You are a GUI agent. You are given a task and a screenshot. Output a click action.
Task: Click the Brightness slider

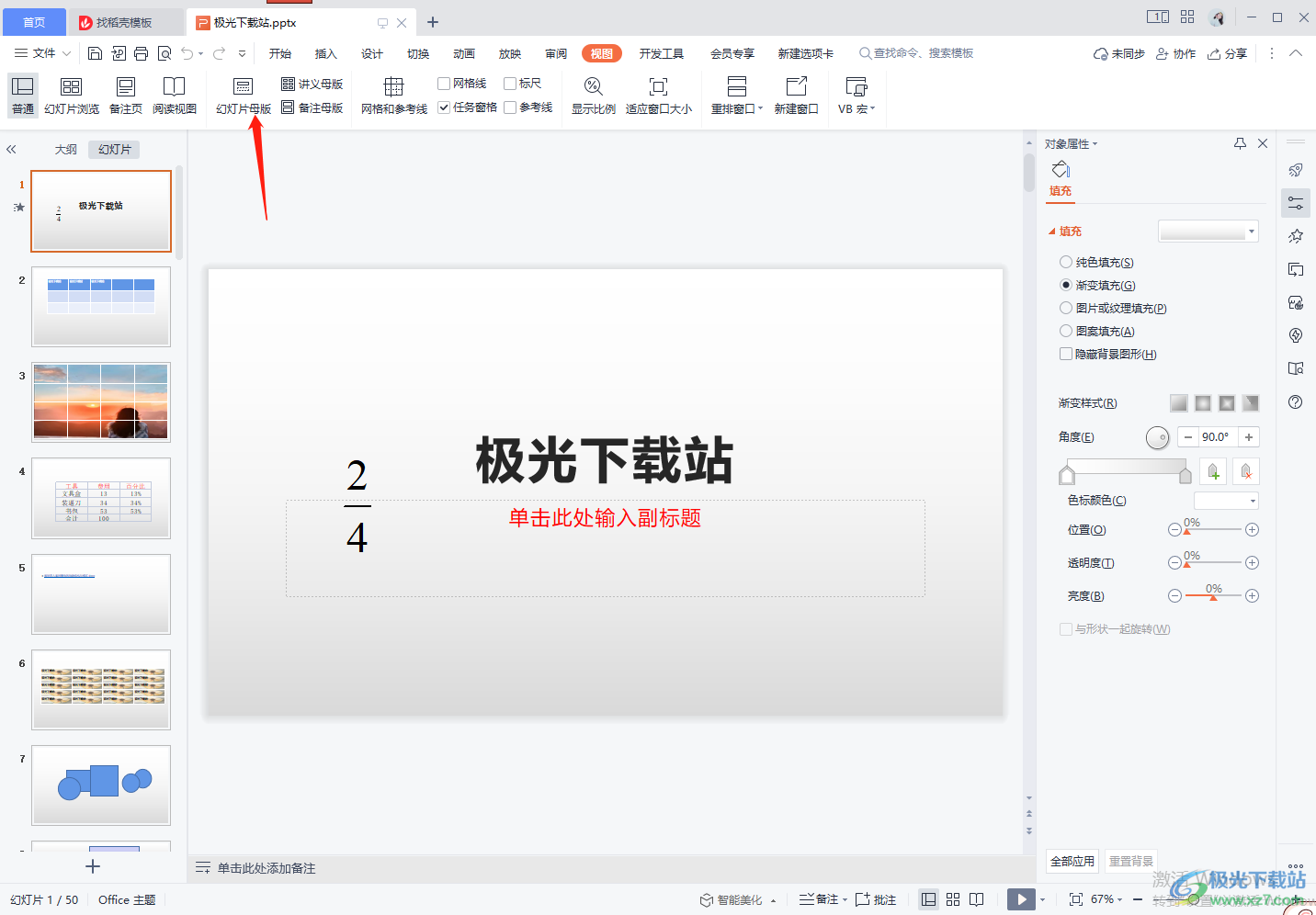coord(1213,595)
